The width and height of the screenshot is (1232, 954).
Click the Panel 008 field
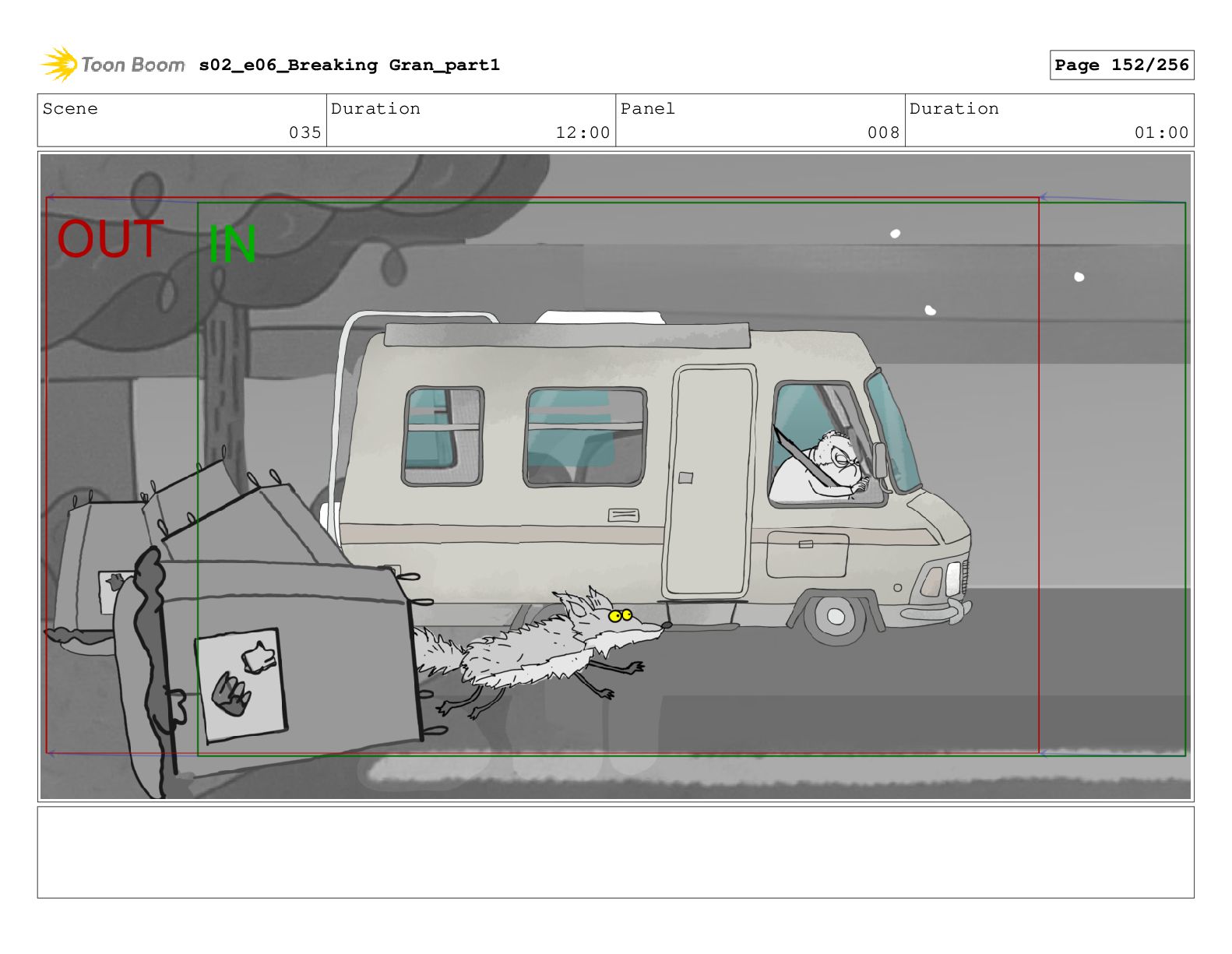[x=760, y=121]
